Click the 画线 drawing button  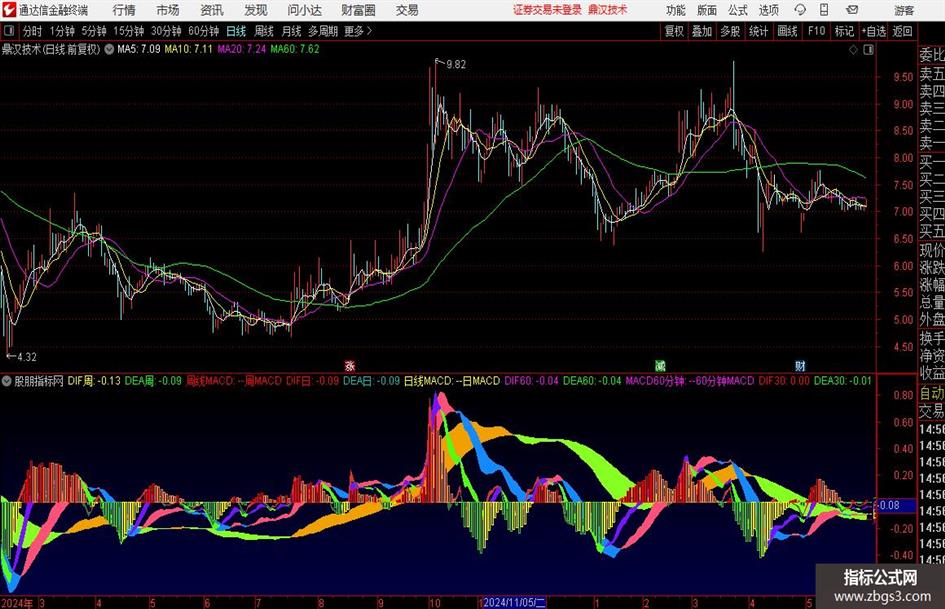787,31
